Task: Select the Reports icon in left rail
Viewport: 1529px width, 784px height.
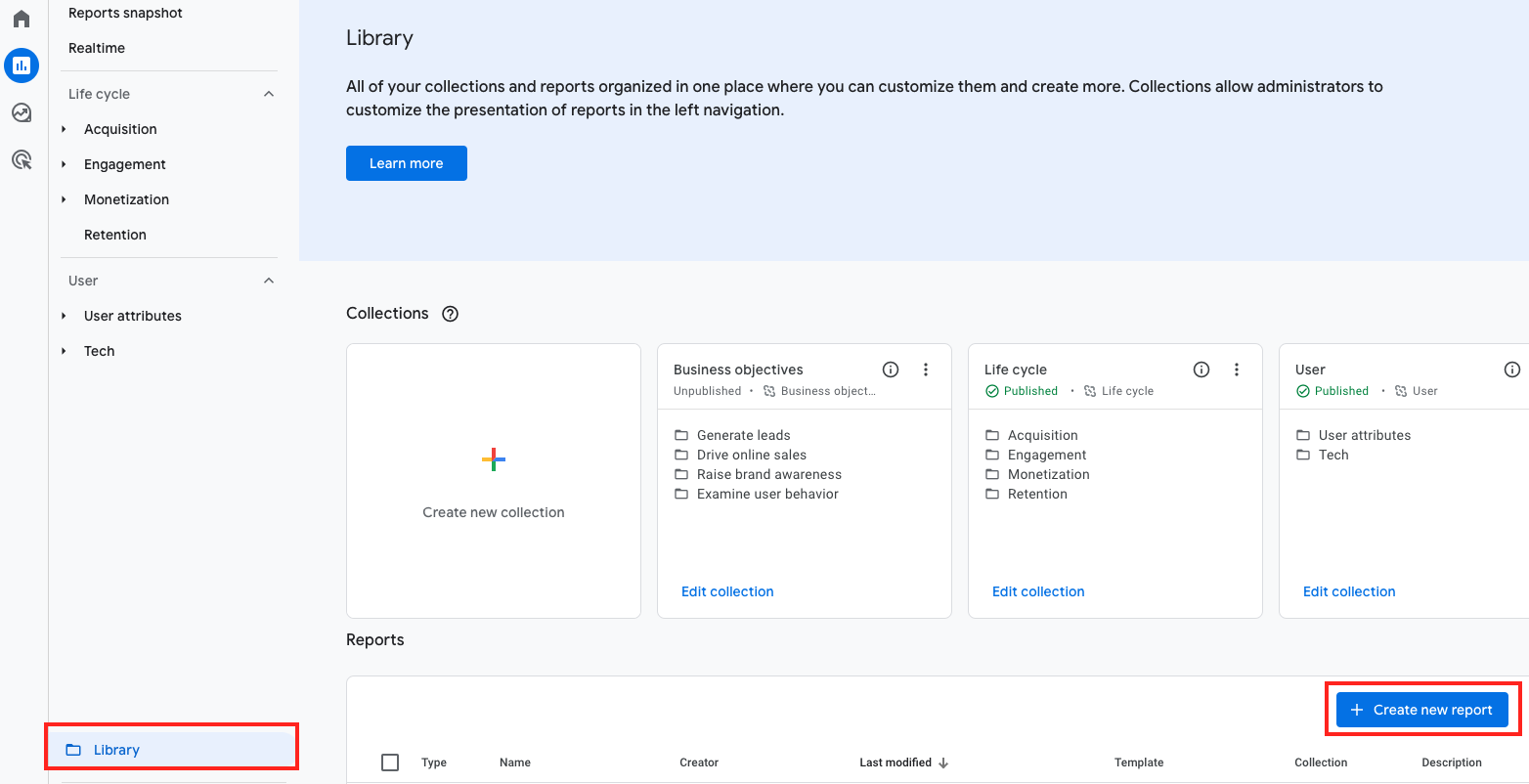Action: coord(22,65)
